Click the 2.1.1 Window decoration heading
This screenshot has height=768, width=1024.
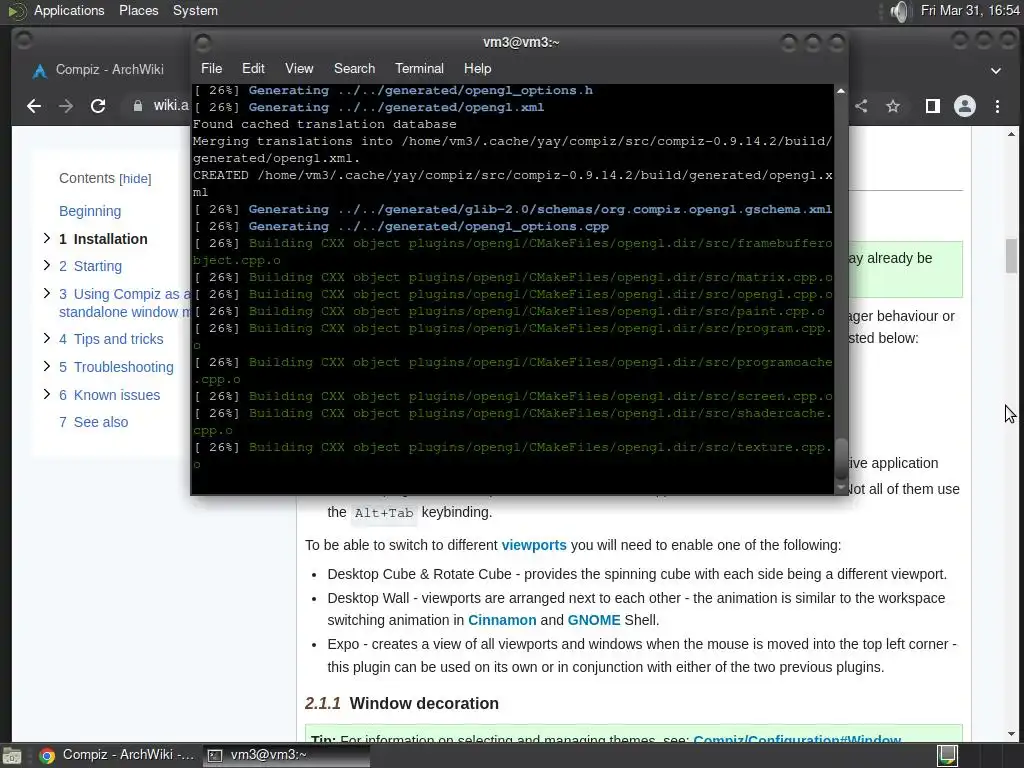pos(402,703)
